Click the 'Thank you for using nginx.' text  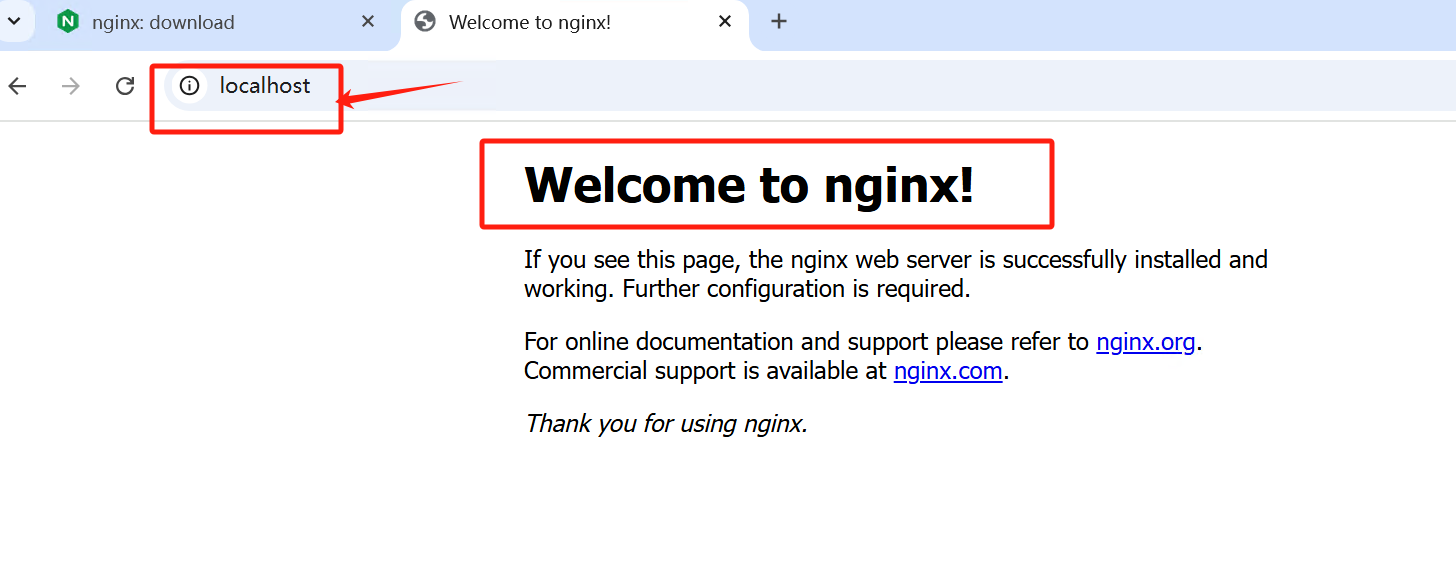(666, 424)
